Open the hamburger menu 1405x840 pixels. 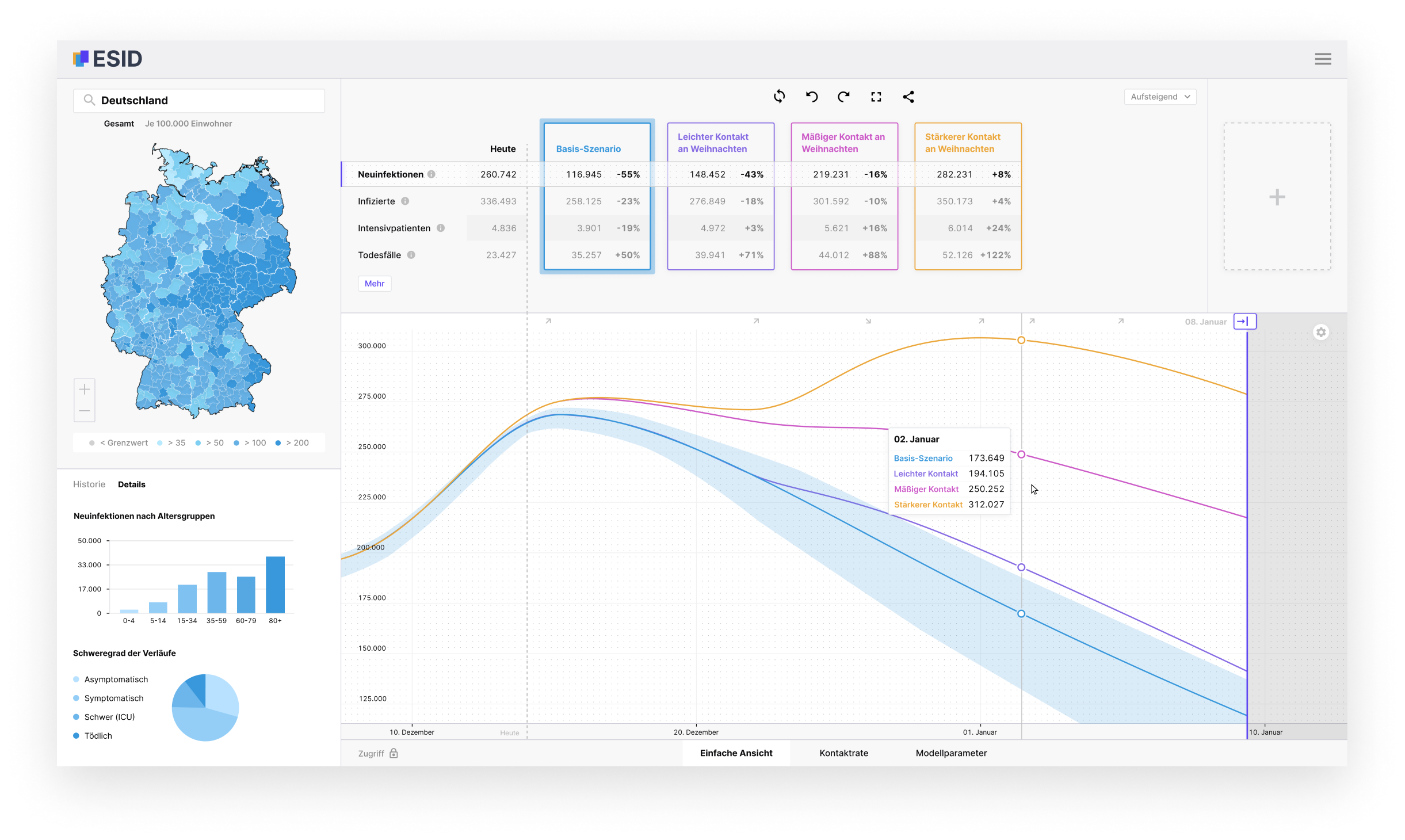click(1323, 59)
